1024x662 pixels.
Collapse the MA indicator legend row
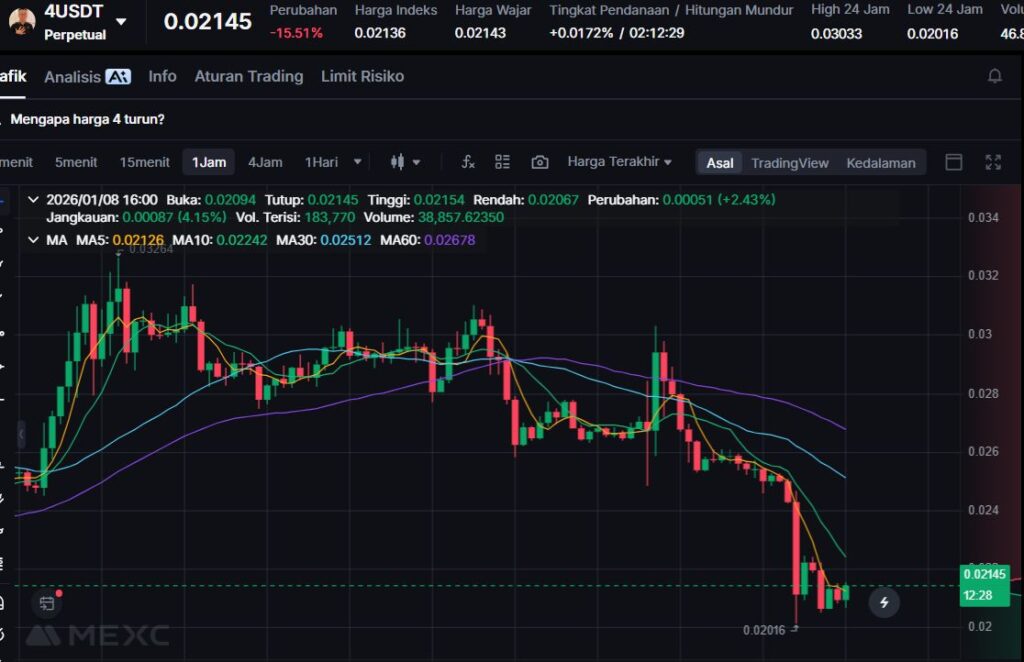[x=35, y=240]
